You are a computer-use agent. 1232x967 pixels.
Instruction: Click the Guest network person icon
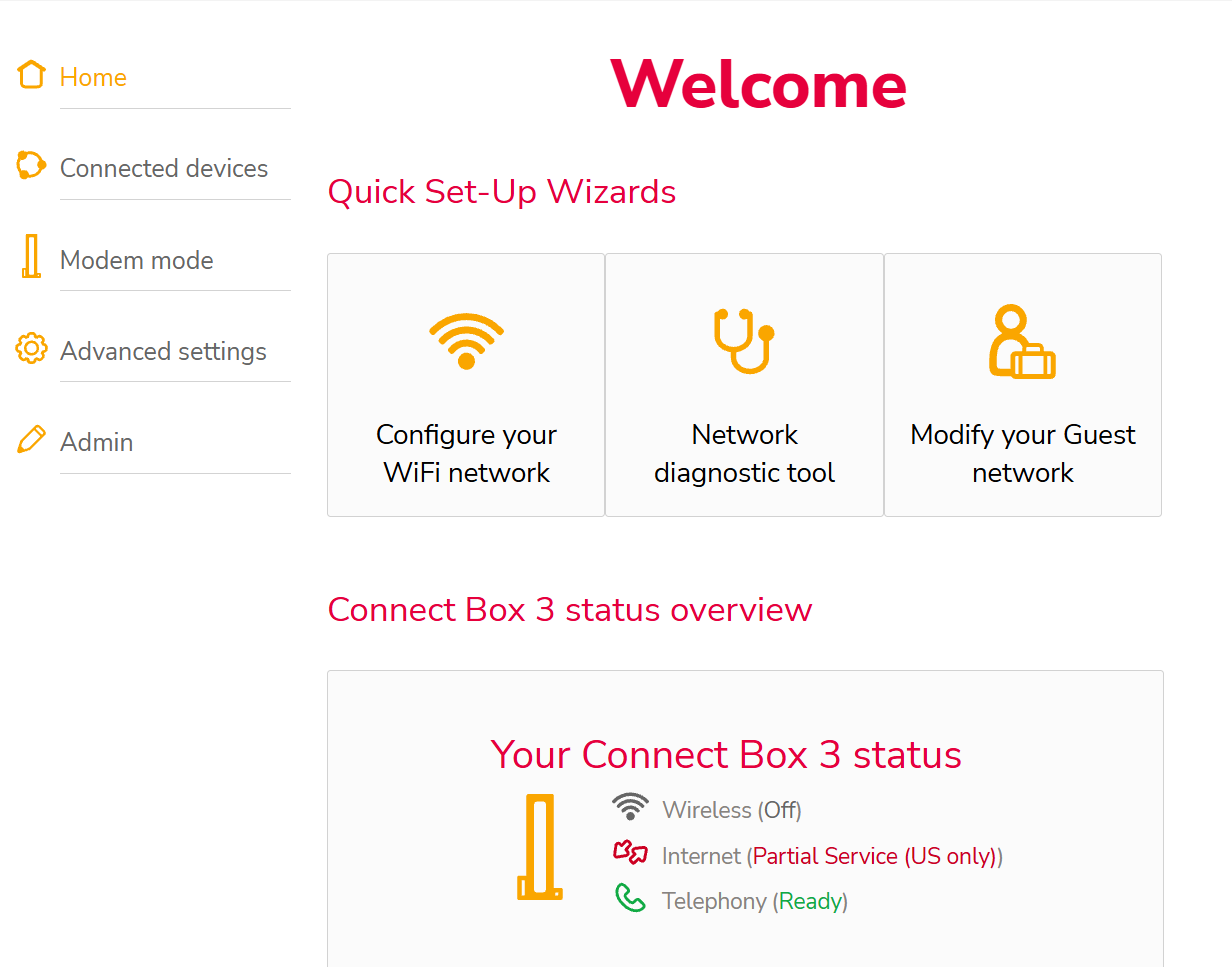(1022, 341)
